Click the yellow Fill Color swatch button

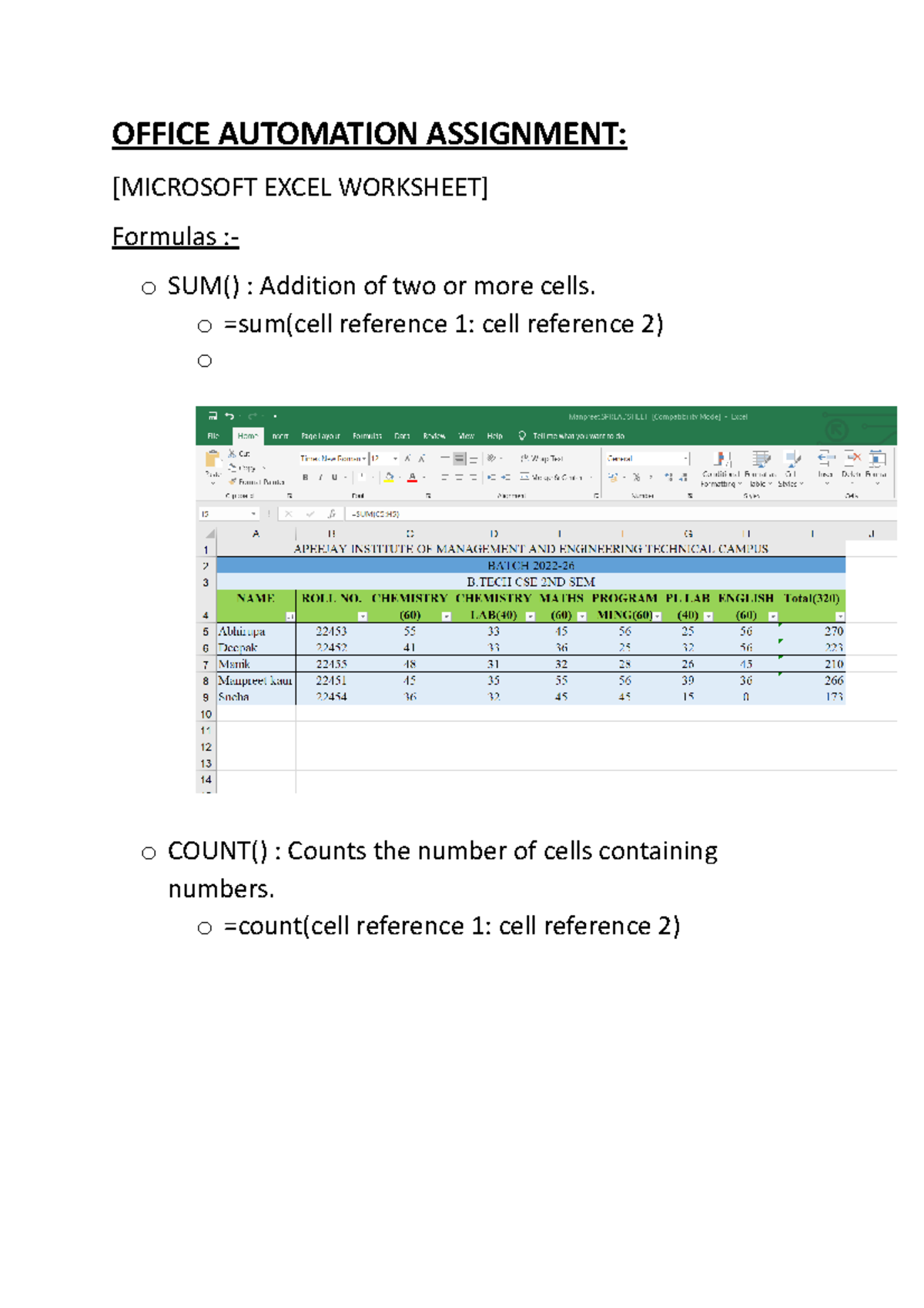[390, 478]
